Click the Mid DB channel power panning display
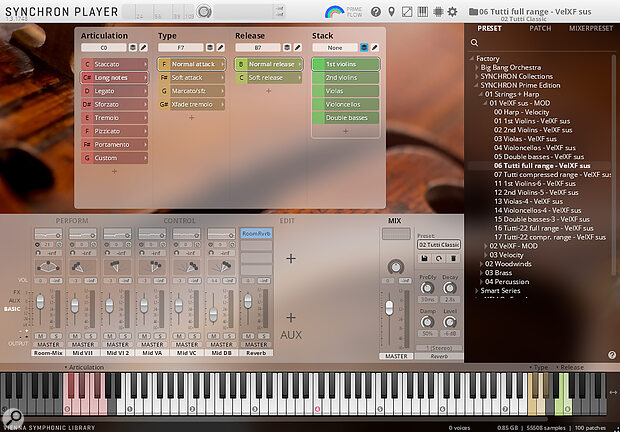Screen dimensions: 620x432 (221, 267)
